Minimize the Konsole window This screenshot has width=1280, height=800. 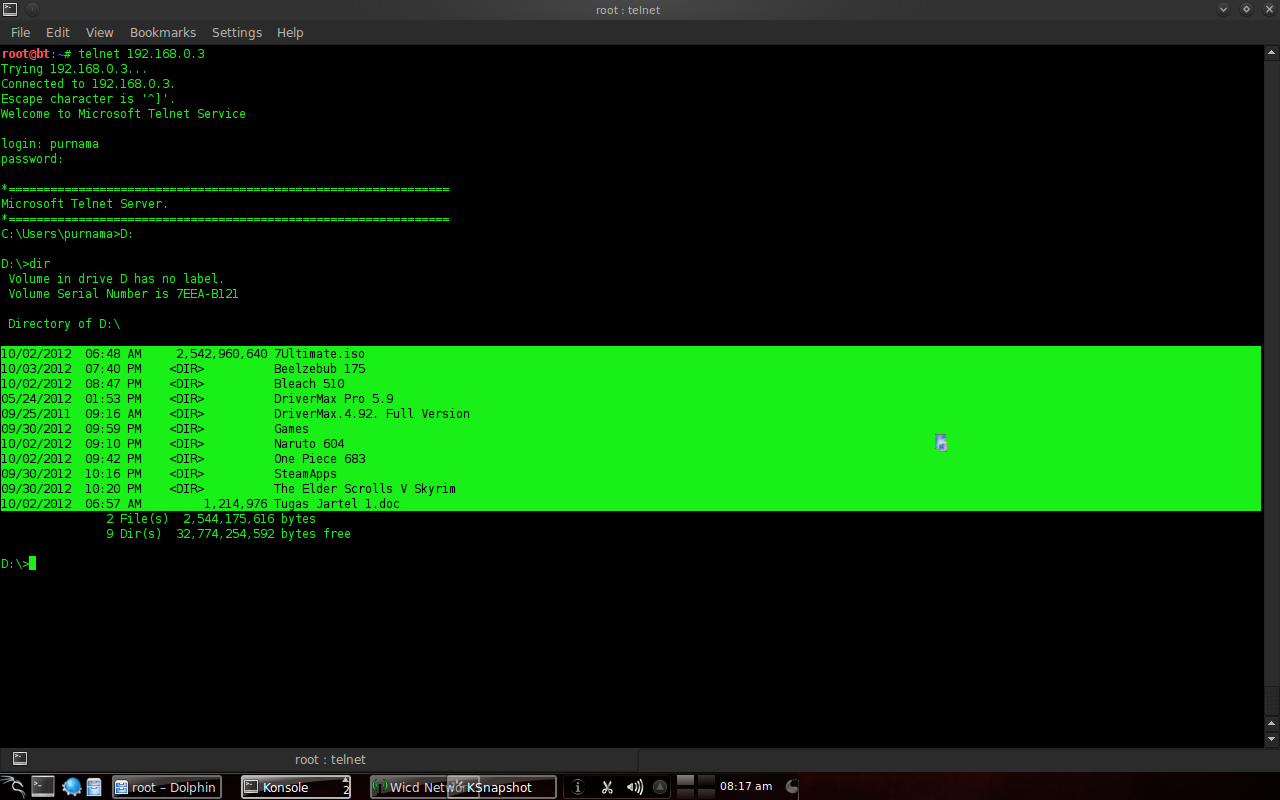pos(1224,9)
